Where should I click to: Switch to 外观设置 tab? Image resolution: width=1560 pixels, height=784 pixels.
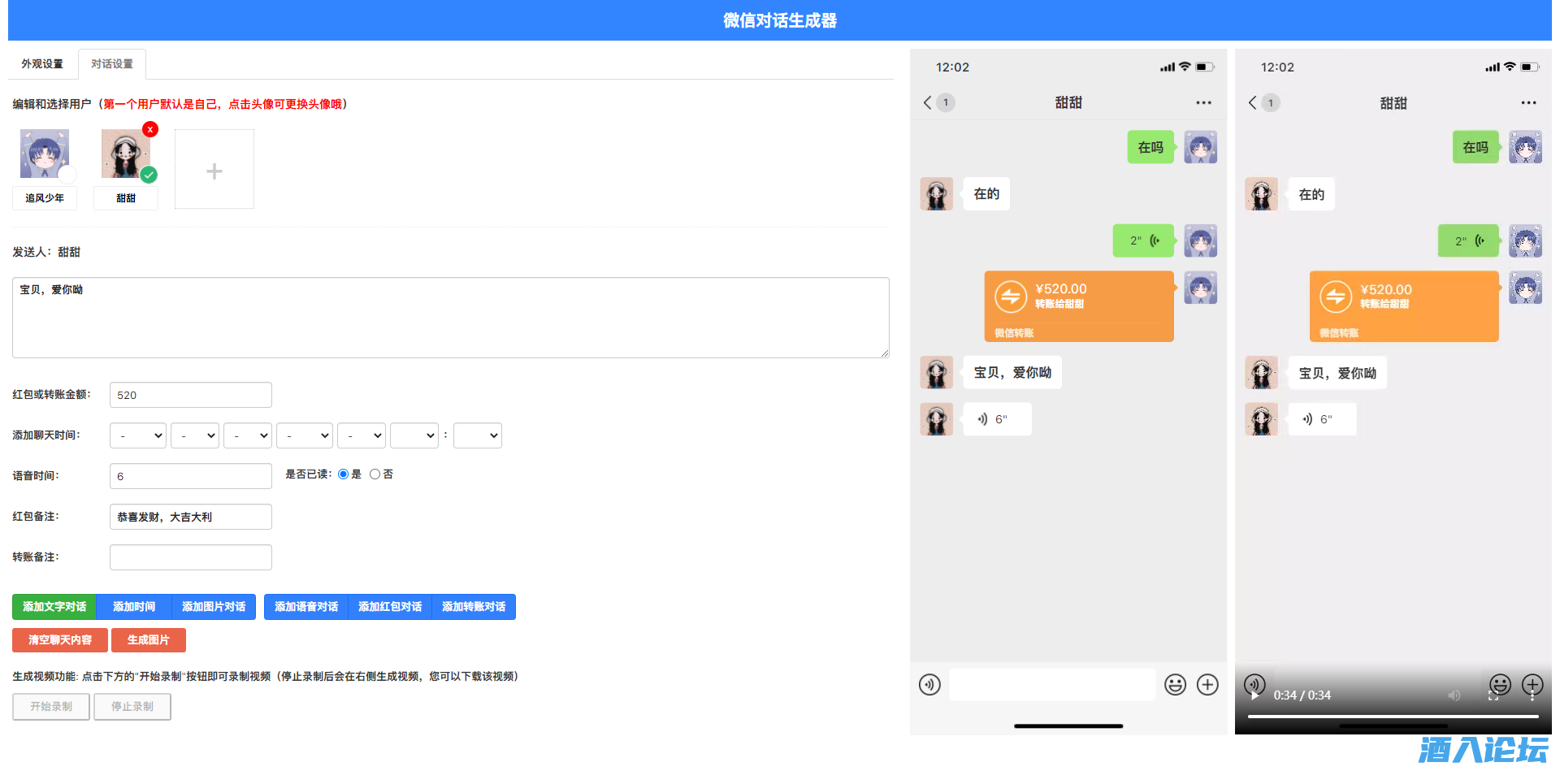pos(42,64)
